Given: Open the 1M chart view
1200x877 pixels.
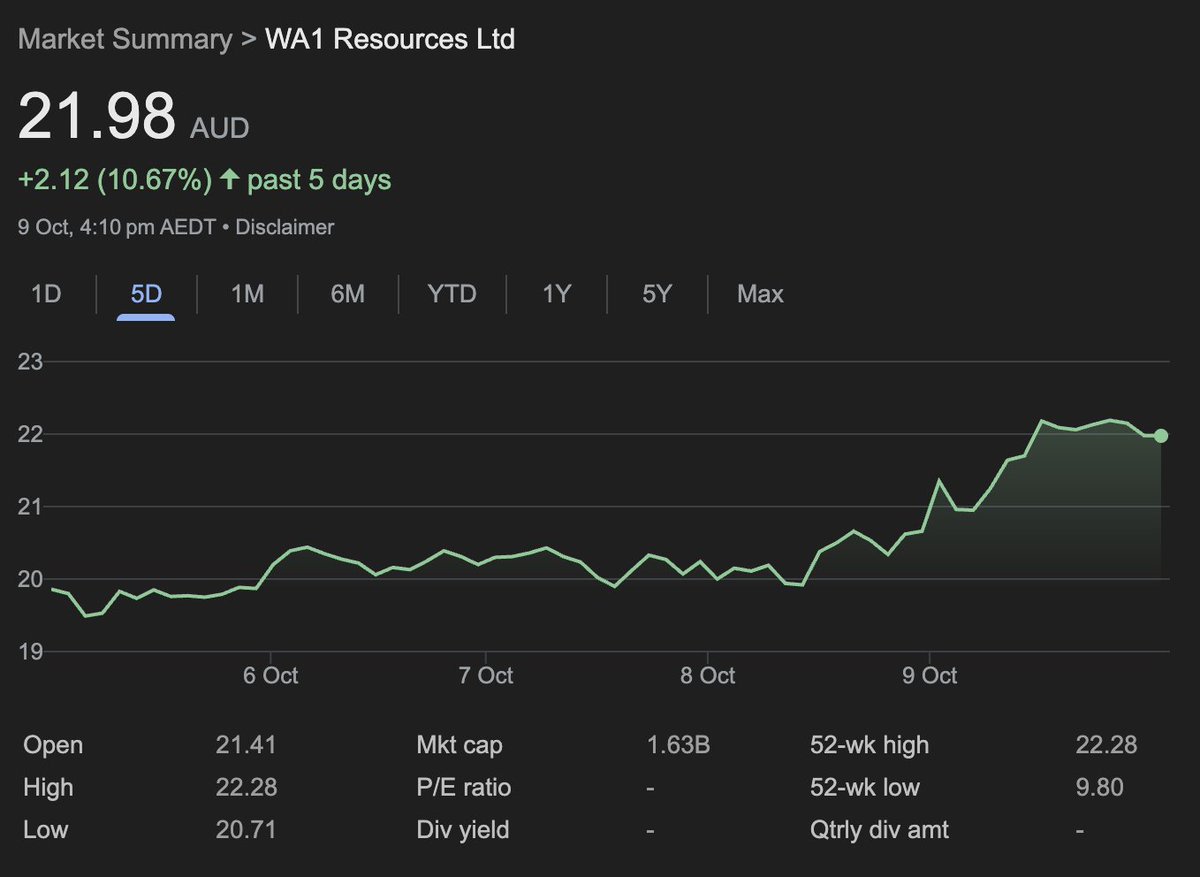Looking at the screenshot, I should (247, 293).
